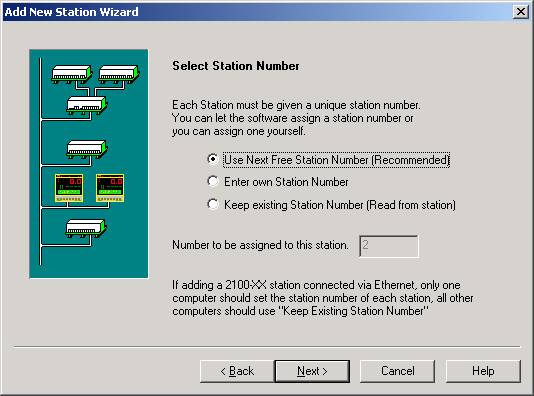Go to Back wizard page

[237, 371]
